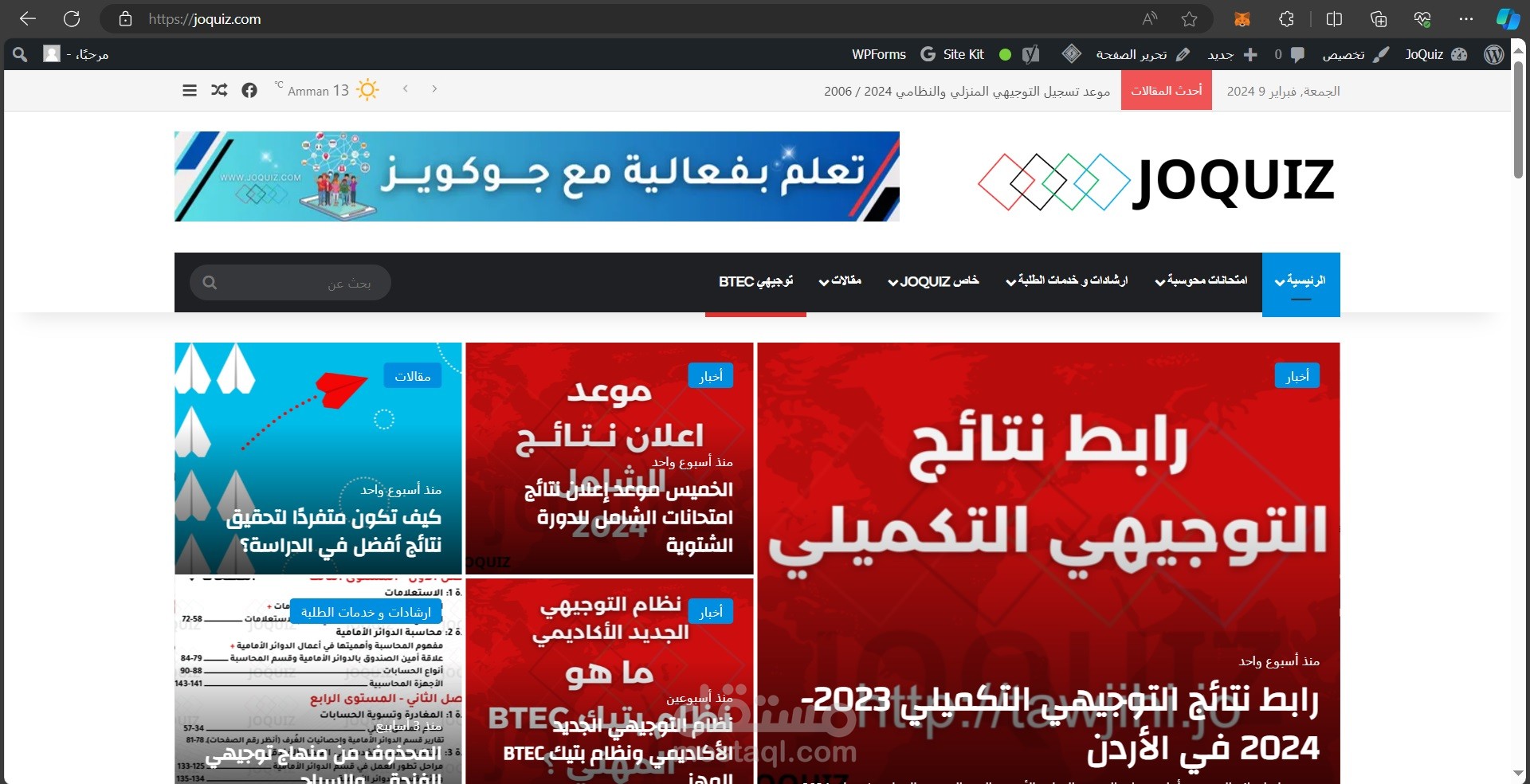1530x784 pixels.
Task: Toggle split screen view icon
Action: 1334,19
